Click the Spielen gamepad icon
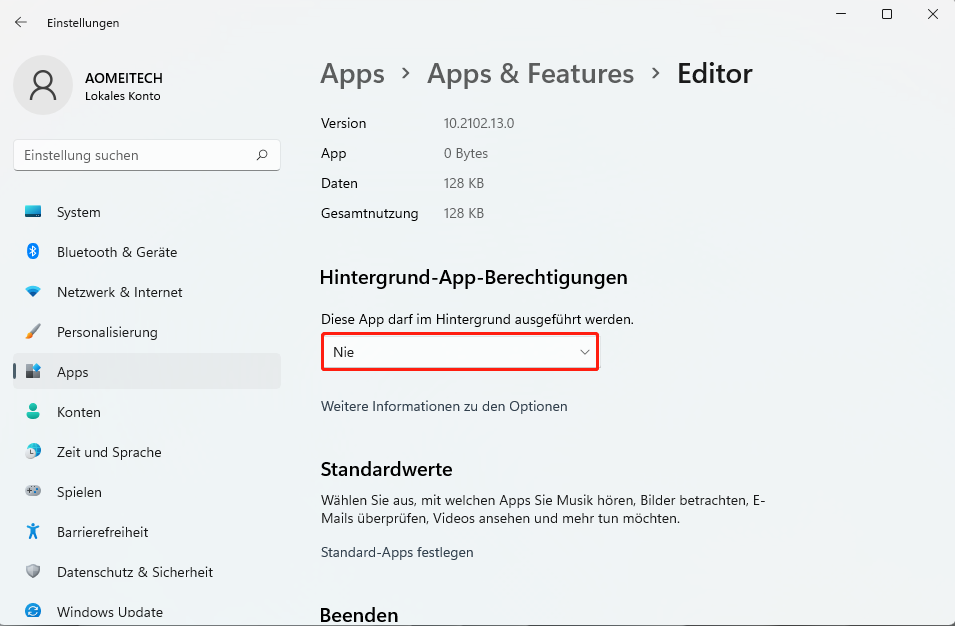 pyautogui.click(x=33, y=492)
